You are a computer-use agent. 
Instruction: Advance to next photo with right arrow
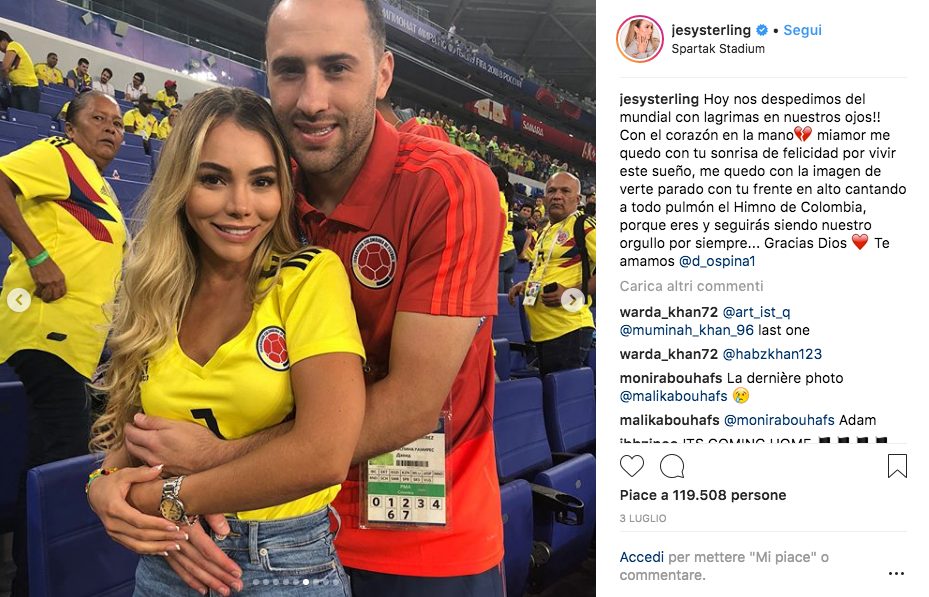click(572, 300)
